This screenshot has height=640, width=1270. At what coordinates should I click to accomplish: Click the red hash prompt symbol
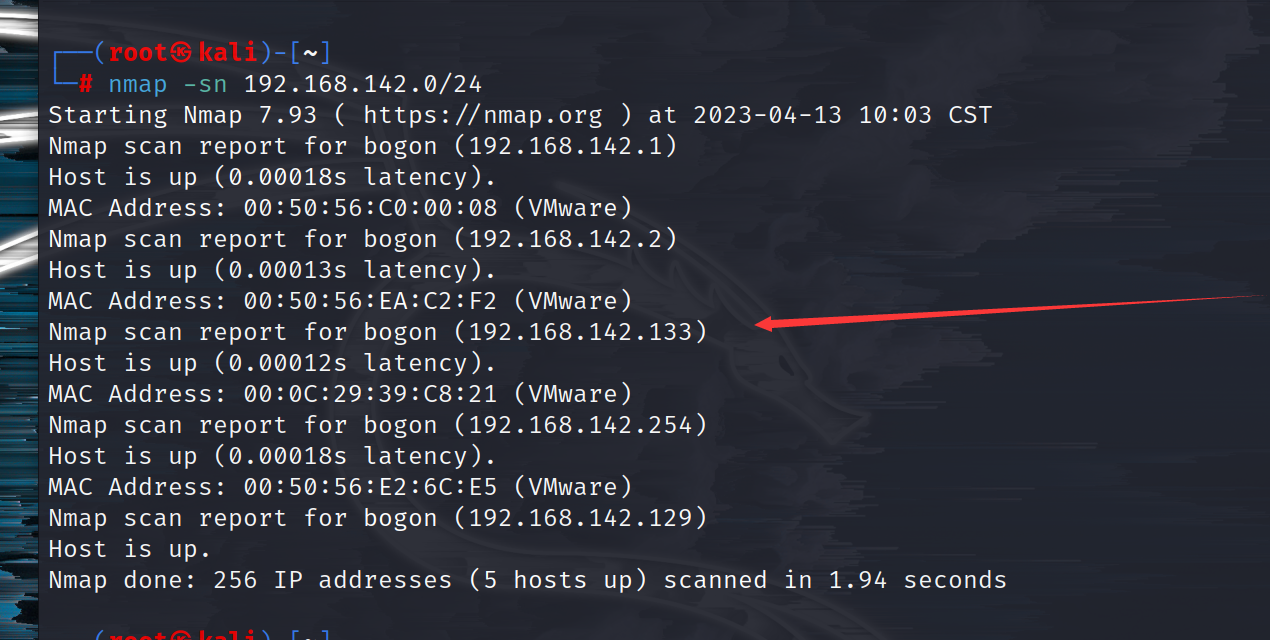click(86, 84)
